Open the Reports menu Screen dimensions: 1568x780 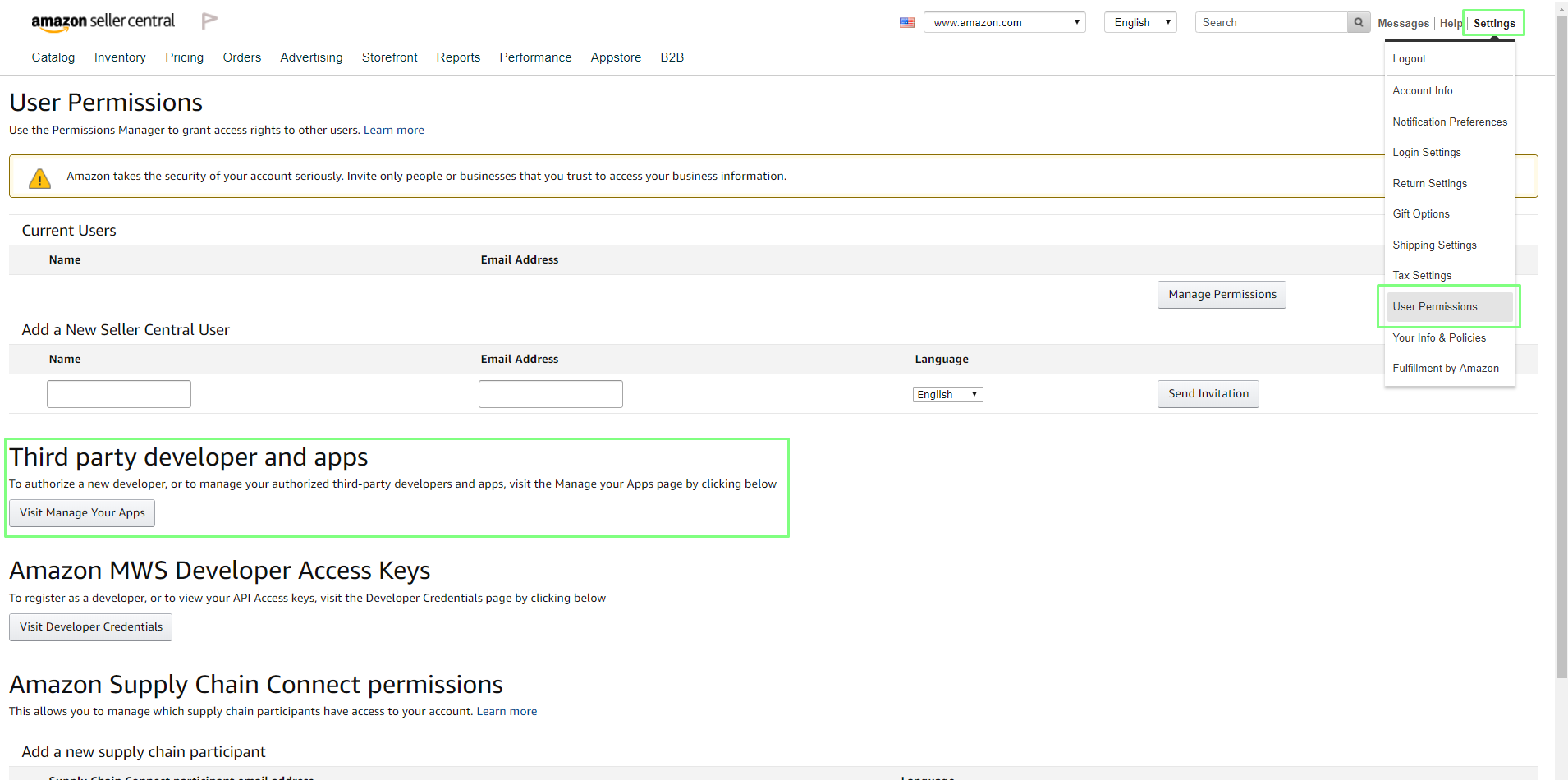(458, 57)
